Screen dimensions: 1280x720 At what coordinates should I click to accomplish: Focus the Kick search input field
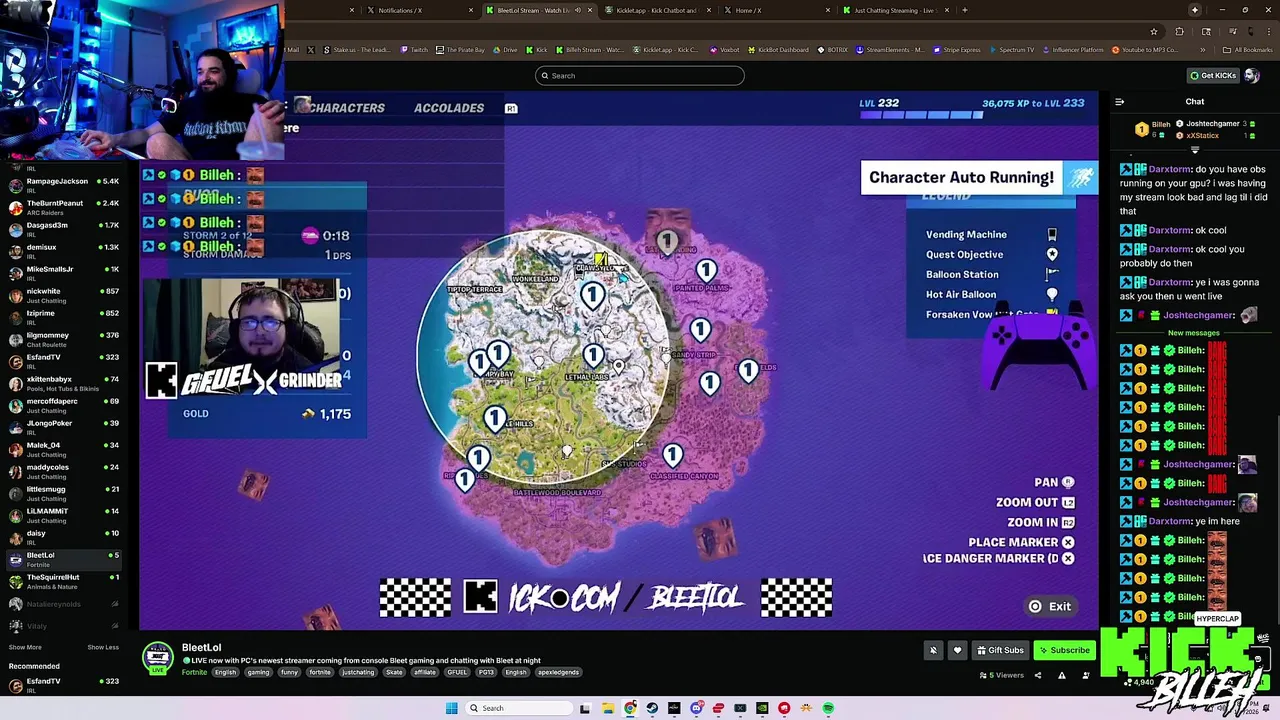pos(640,75)
